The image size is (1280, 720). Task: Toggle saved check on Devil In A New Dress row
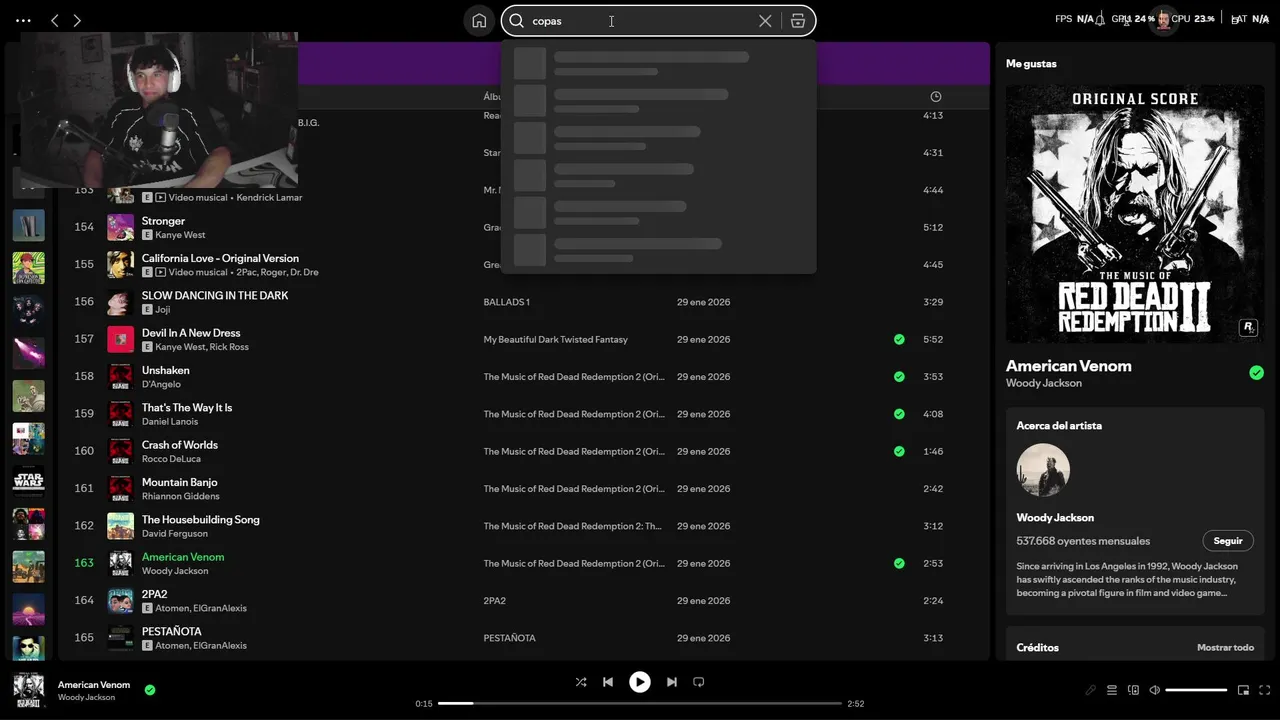(899, 339)
